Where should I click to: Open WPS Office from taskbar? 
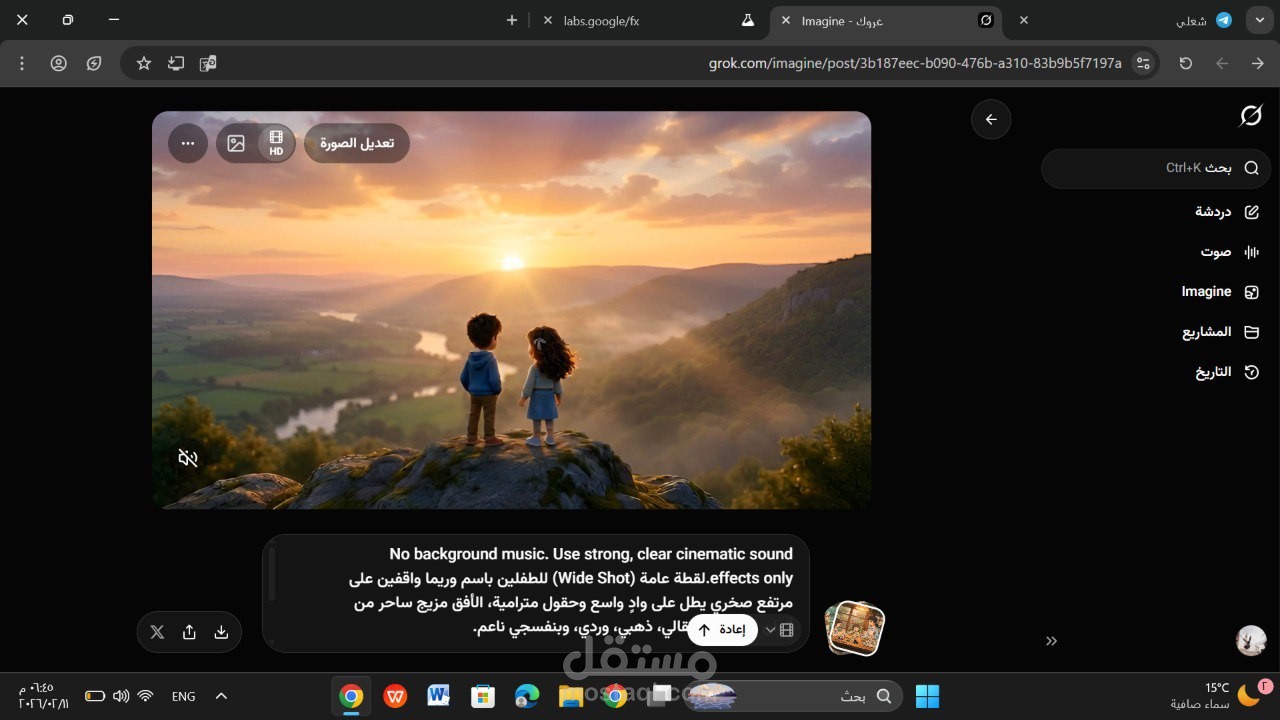[x=395, y=696]
